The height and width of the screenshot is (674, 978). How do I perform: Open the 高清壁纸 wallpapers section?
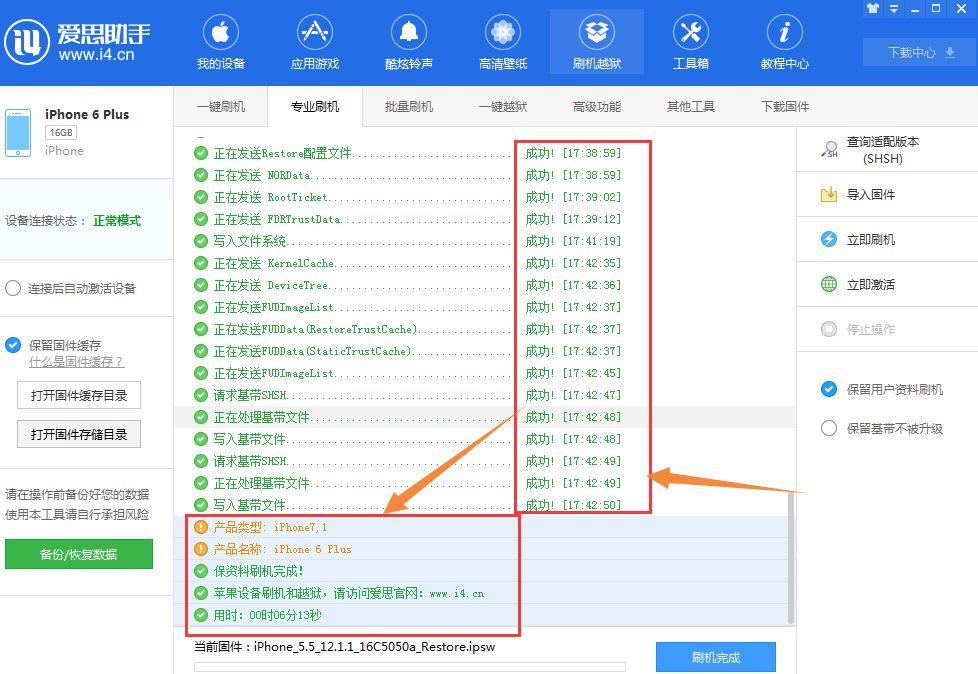pyautogui.click(x=503, y=42)
